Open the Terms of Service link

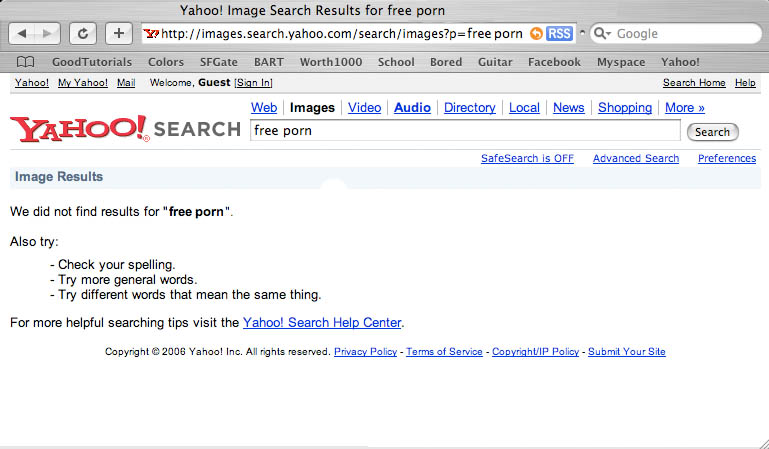(x=444, y=351)
